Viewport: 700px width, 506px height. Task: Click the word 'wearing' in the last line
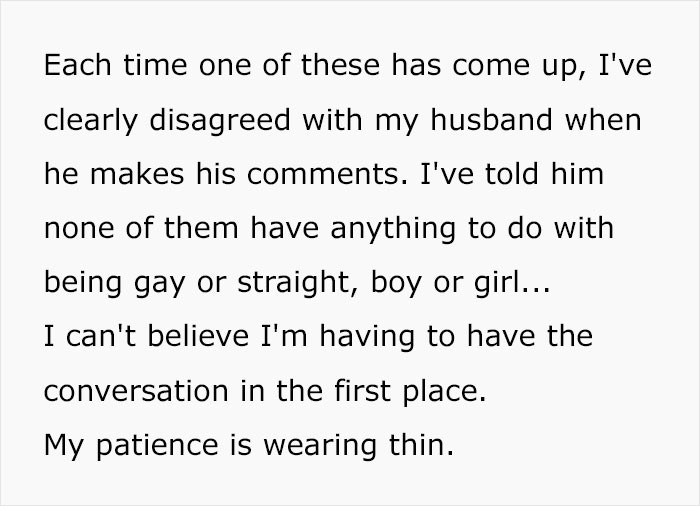(x=320, y=446)
